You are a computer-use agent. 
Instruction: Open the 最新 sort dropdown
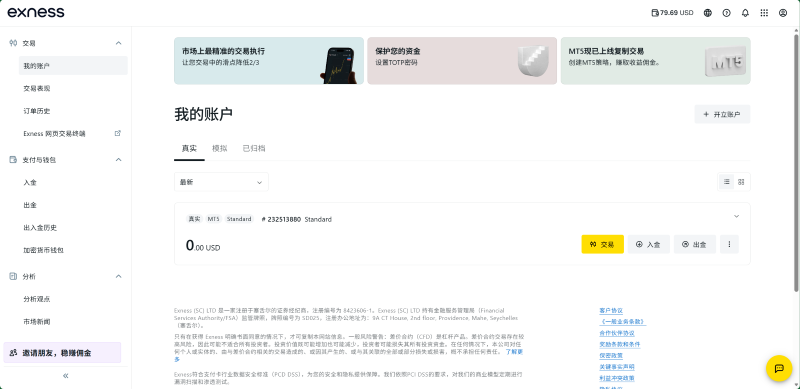[x=221, y=182]
